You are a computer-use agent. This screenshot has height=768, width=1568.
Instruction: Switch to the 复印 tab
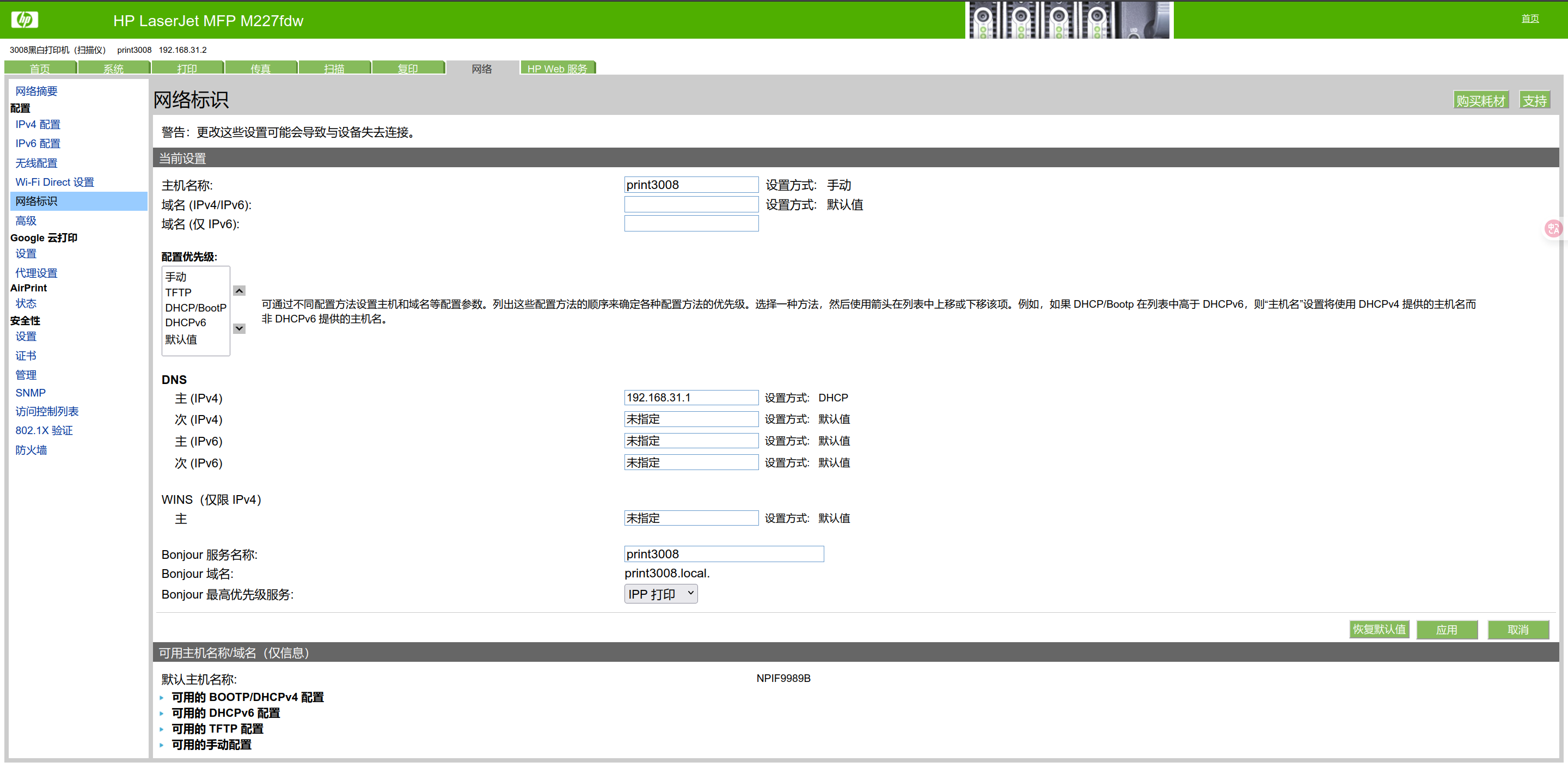(408, 68)
